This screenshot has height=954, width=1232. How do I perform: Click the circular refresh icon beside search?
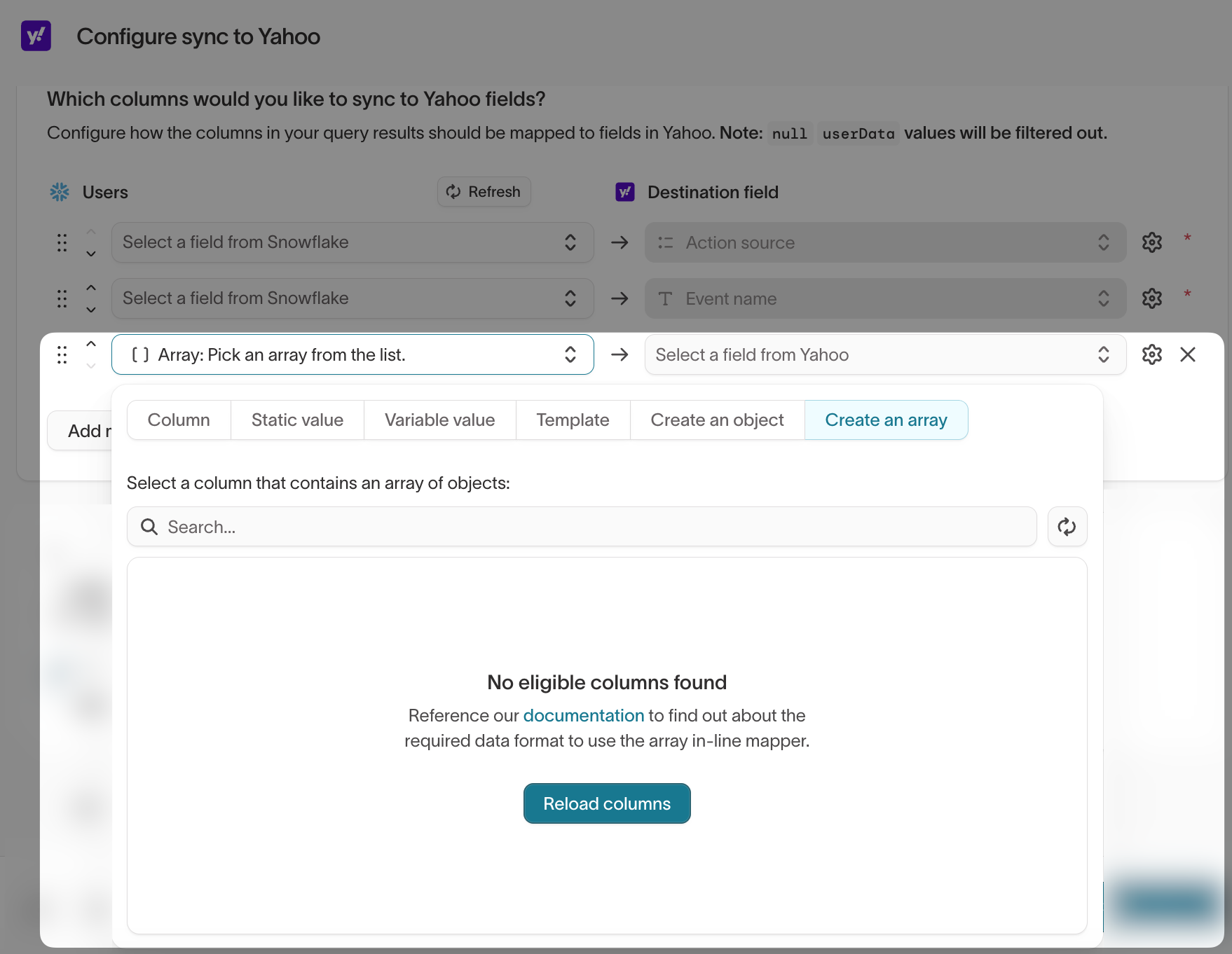pyautogui.click(x=1067, y=527)
